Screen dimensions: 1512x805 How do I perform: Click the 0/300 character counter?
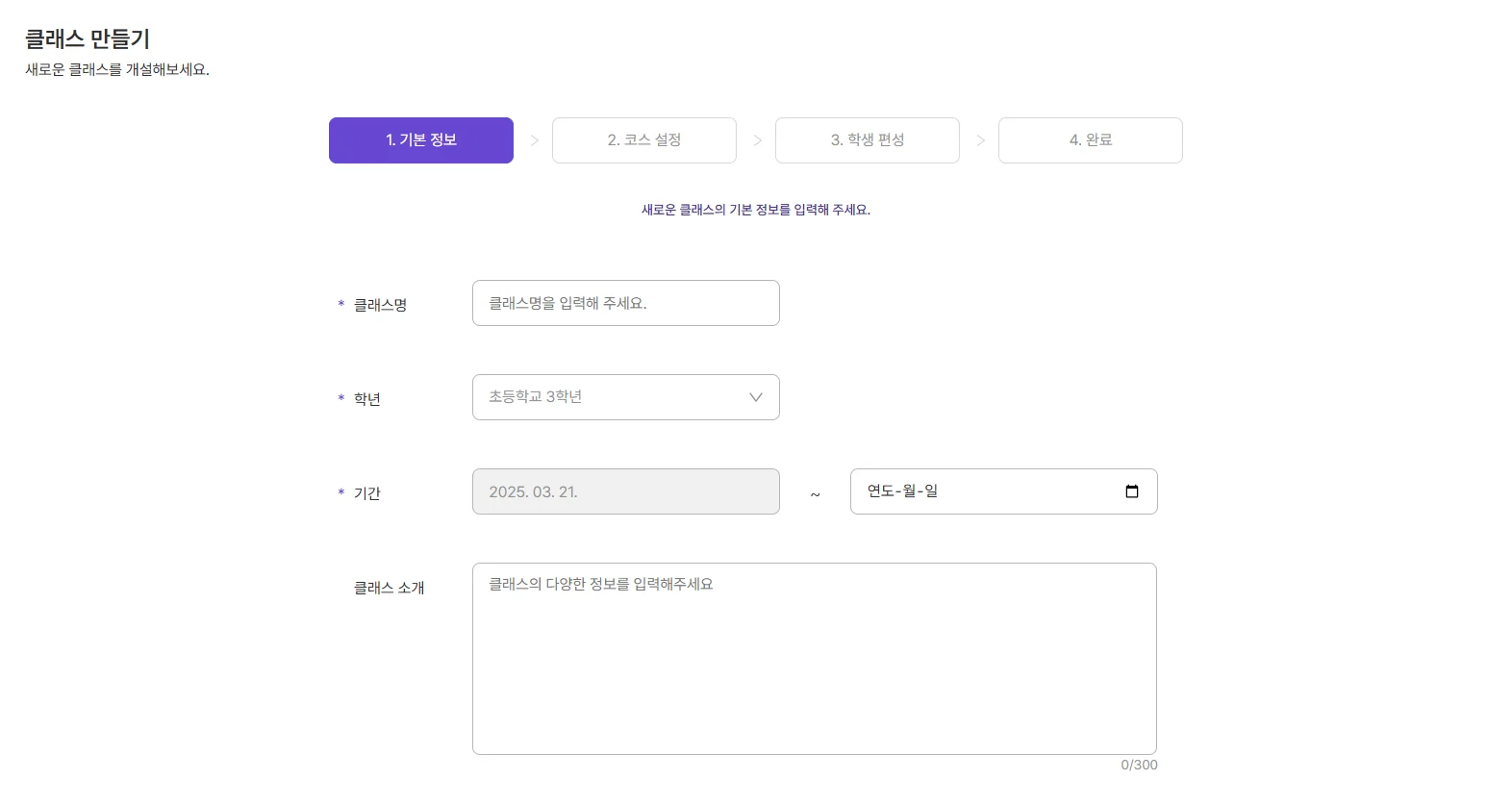coord(1139,765)
